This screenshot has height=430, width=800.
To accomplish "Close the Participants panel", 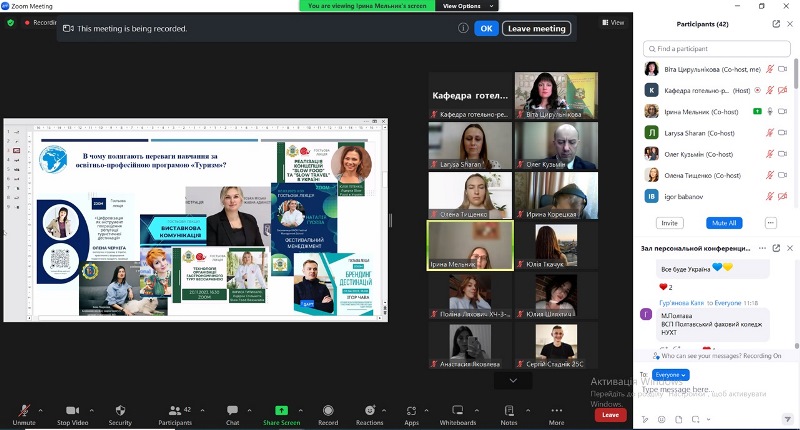I will 790,23.
